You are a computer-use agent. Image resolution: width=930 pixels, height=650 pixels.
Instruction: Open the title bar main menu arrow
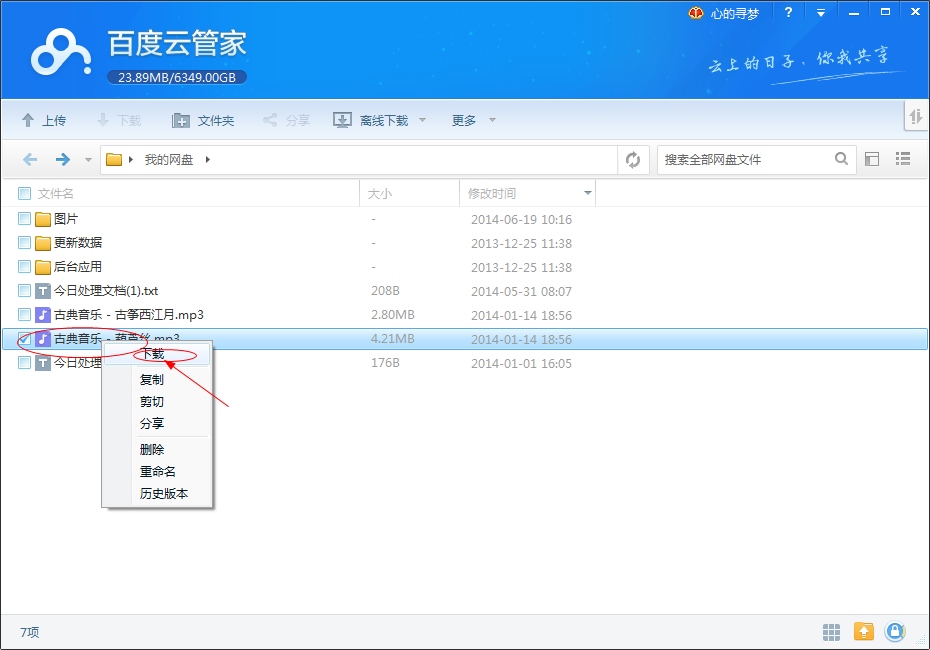coord(821,12)
